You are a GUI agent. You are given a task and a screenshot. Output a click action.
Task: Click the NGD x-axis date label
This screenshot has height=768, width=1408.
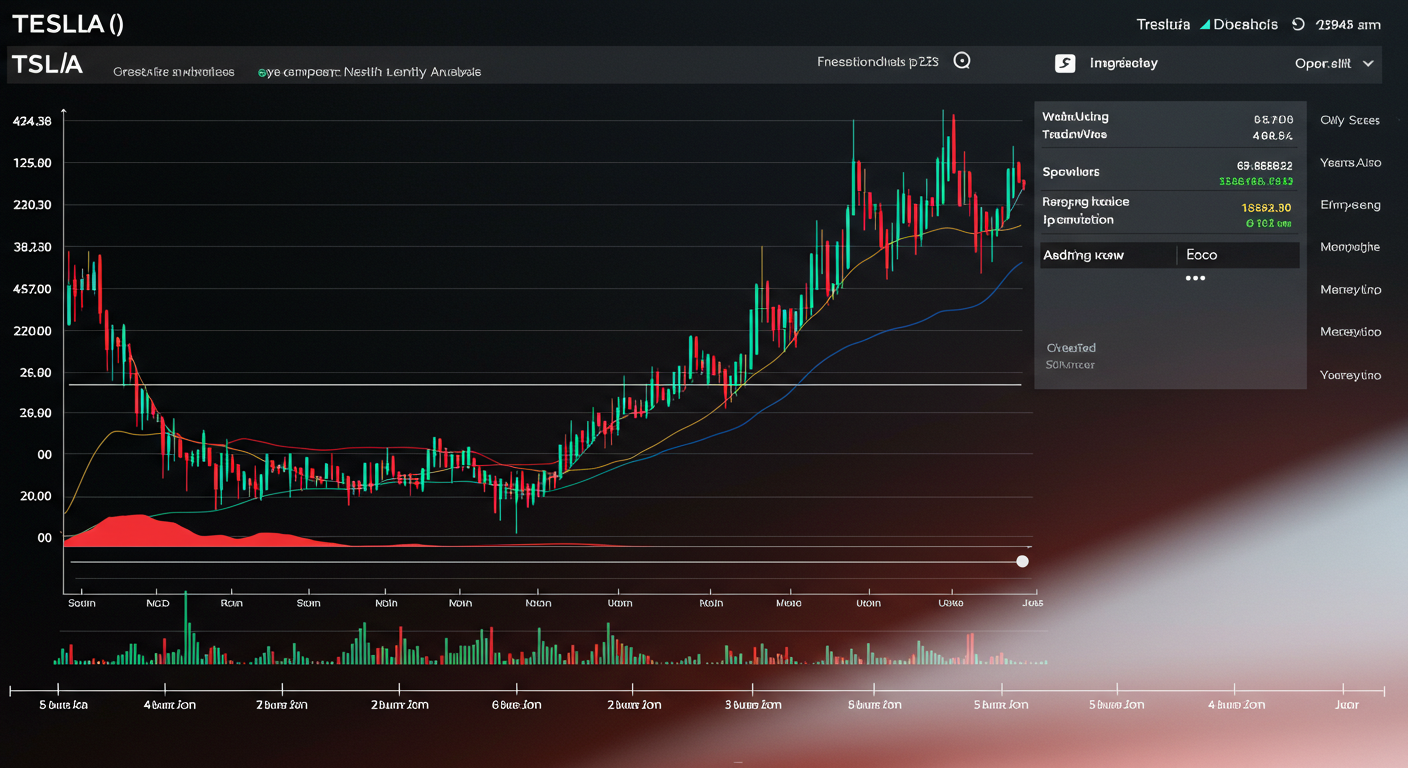157,604
